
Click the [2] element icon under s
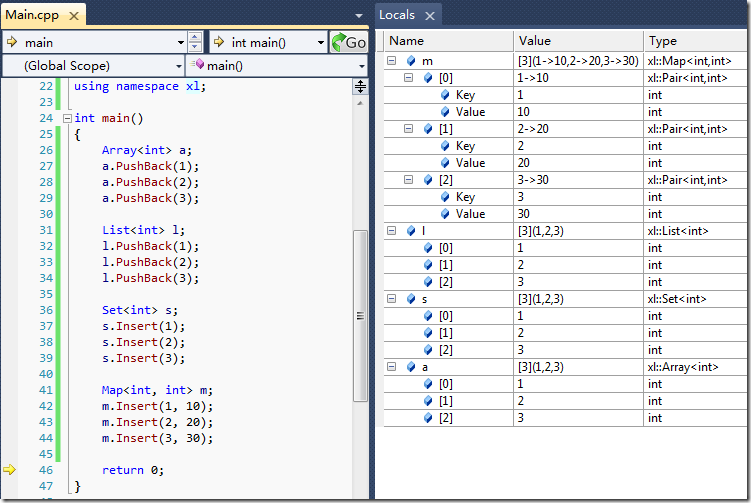tap(428, 350)
